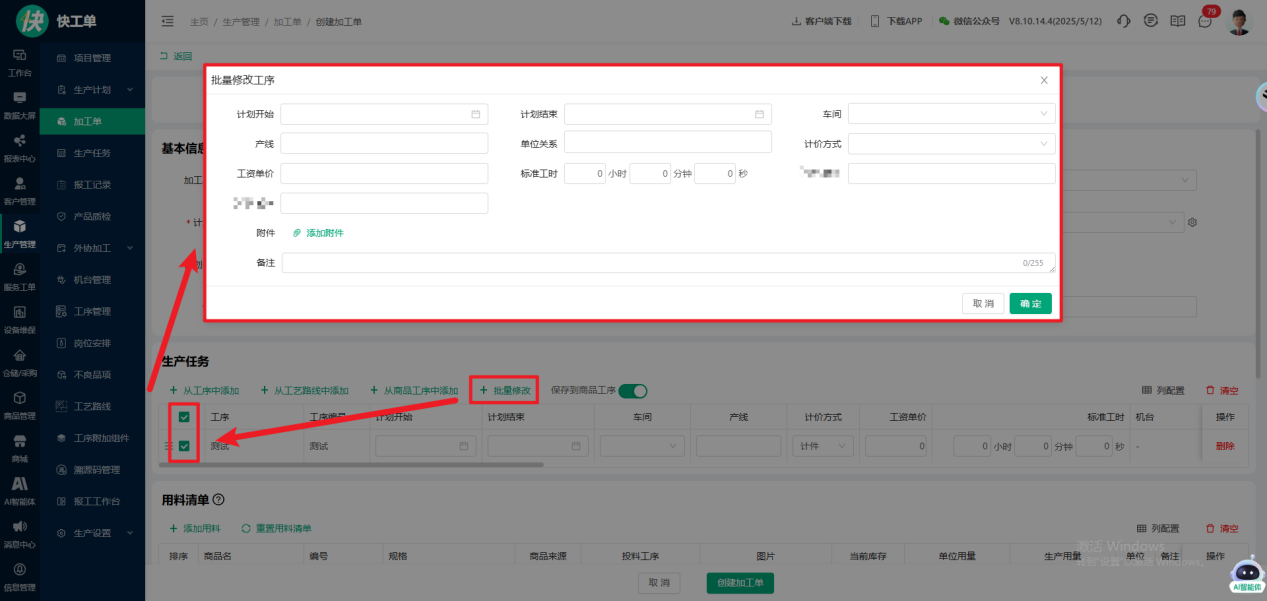Click the calendar icon in 计划开始 field
This screenshot has width=1267, height=601.
(x=476, y=114)
